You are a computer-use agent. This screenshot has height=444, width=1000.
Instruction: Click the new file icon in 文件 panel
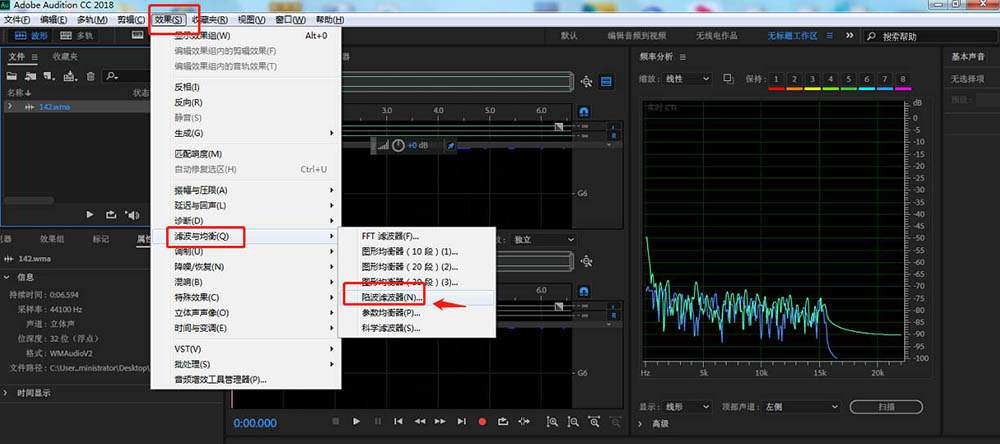[x=49, y=77]
